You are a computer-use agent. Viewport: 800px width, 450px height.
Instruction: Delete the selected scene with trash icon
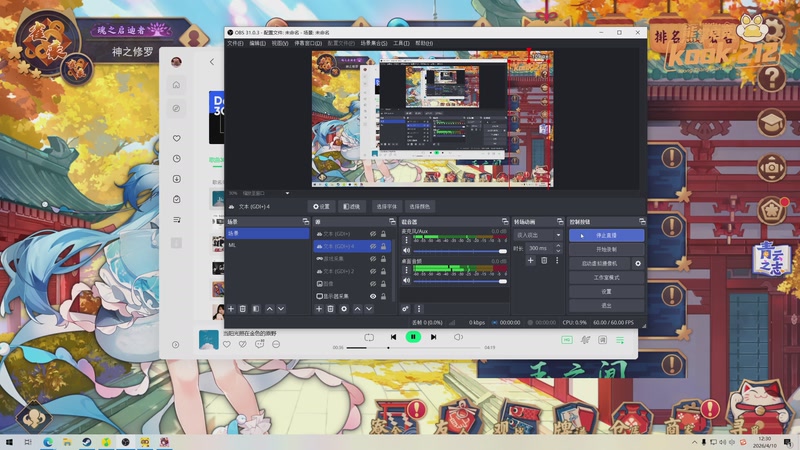(243, 309)
